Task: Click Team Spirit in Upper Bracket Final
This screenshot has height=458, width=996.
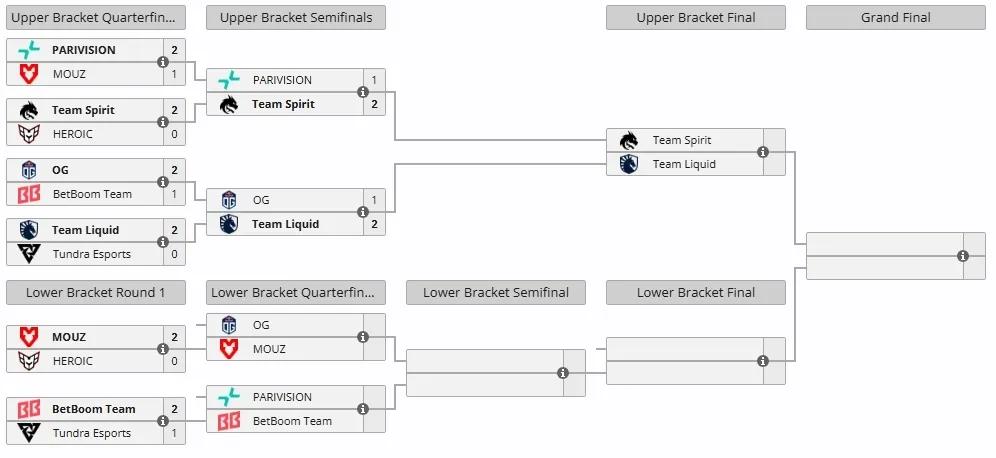Action: [x=682, y=140]
